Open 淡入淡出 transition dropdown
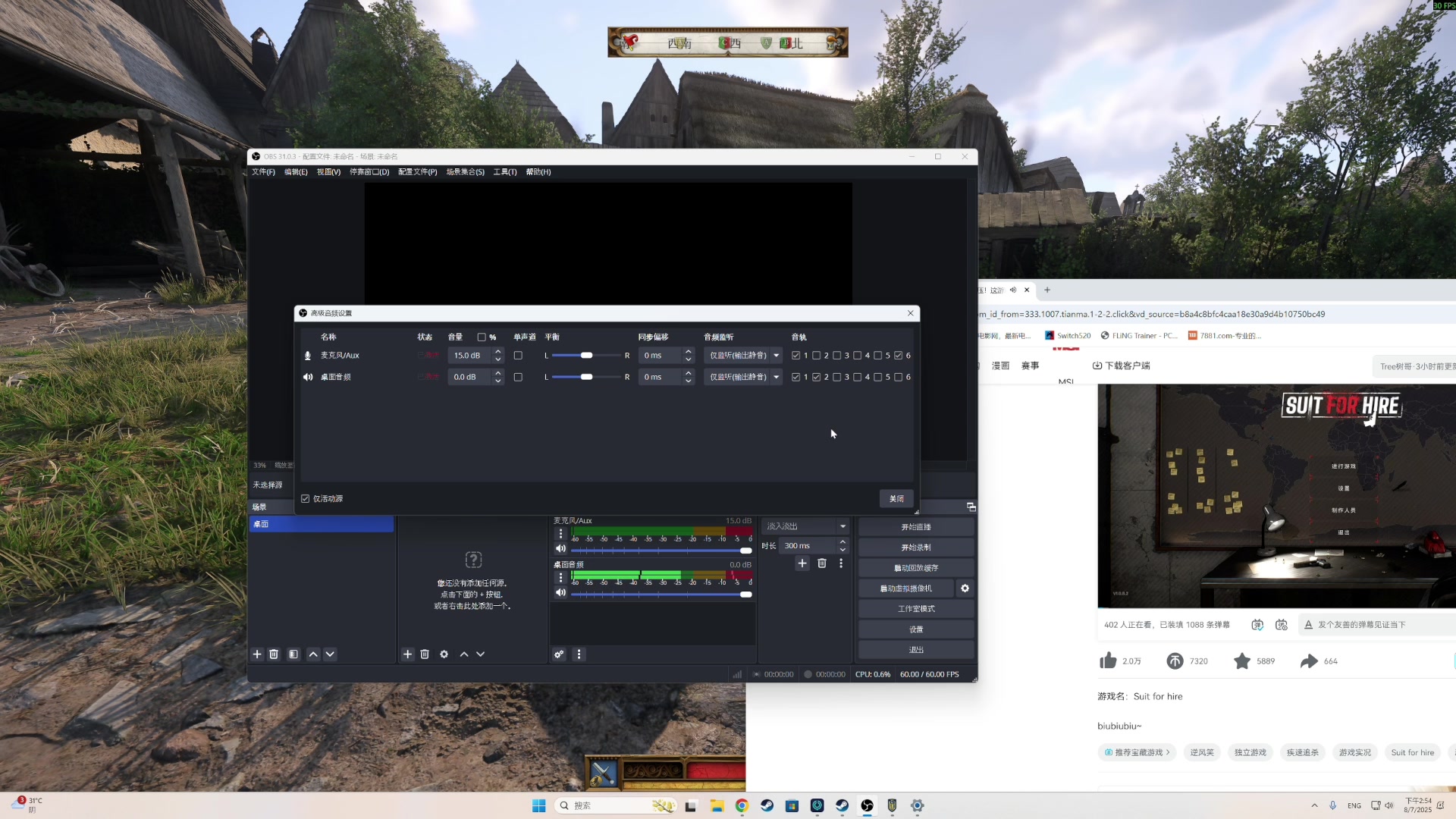Viewport: 1456px width, 819px height. click(x=805, y=526)
